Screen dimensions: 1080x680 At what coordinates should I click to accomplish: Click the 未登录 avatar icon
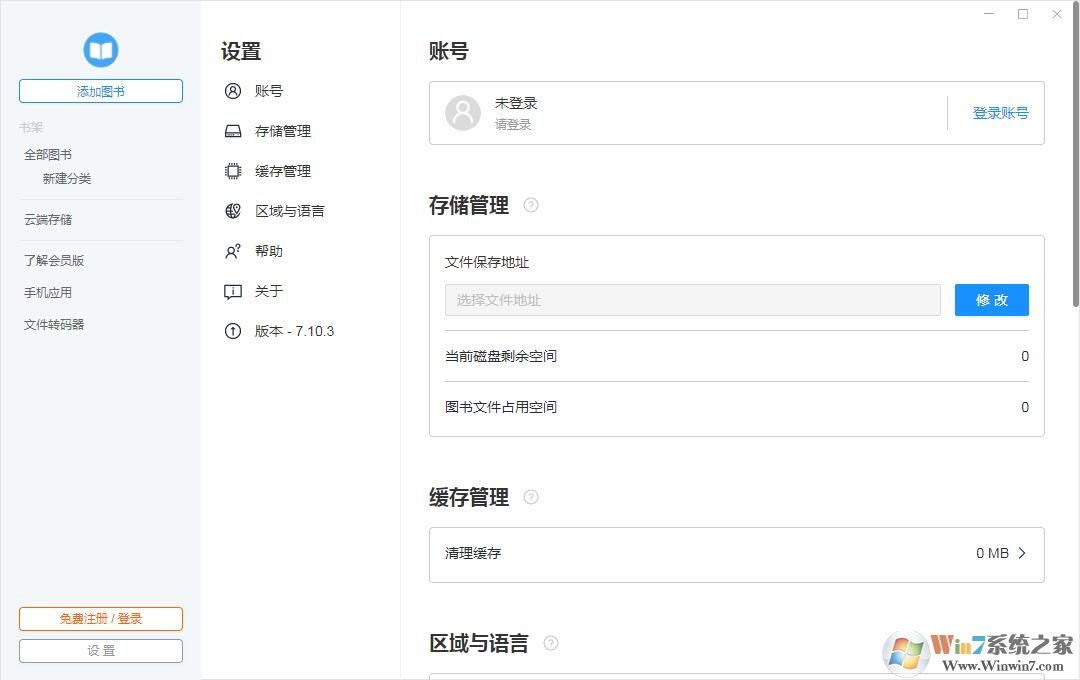coord(463,113)
